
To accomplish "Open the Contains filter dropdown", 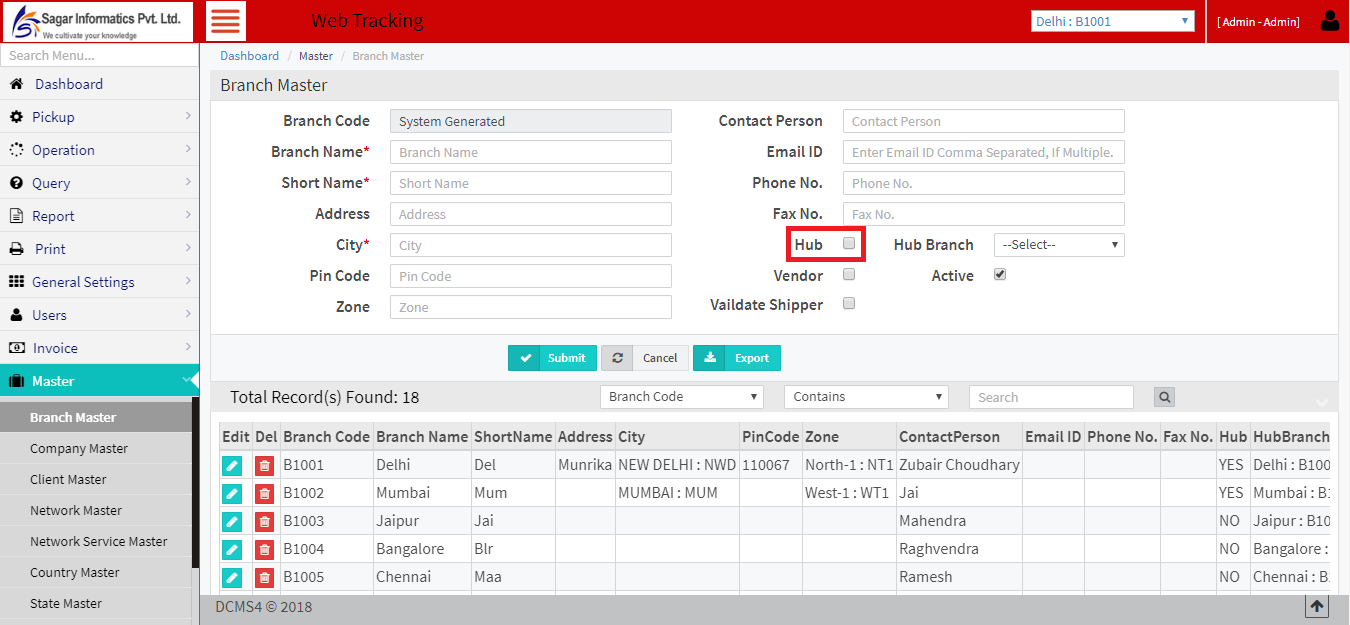I will point(866,397).
